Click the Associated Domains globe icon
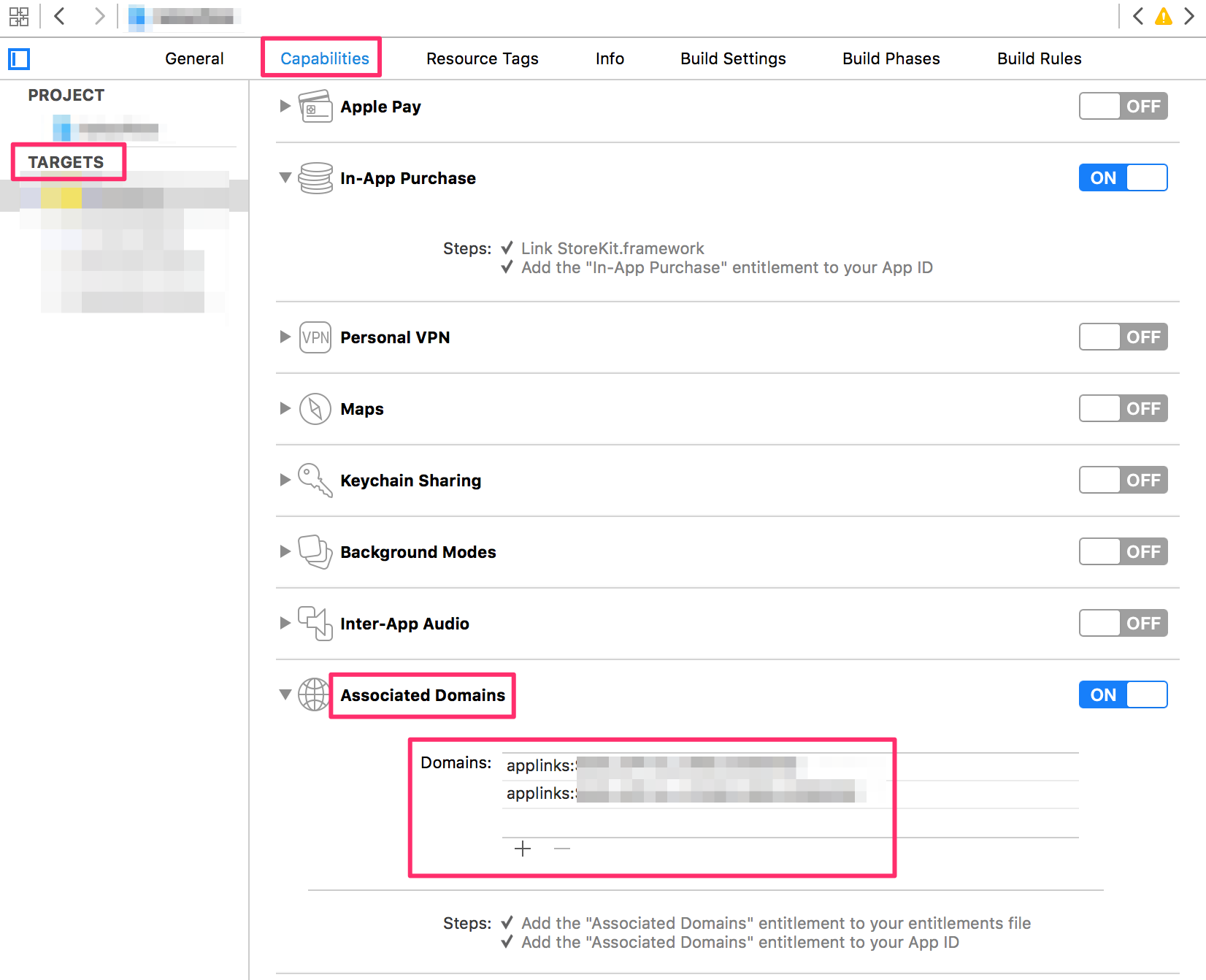The image size is (1206, 980). pyautogui.click(x=314, y=694)
